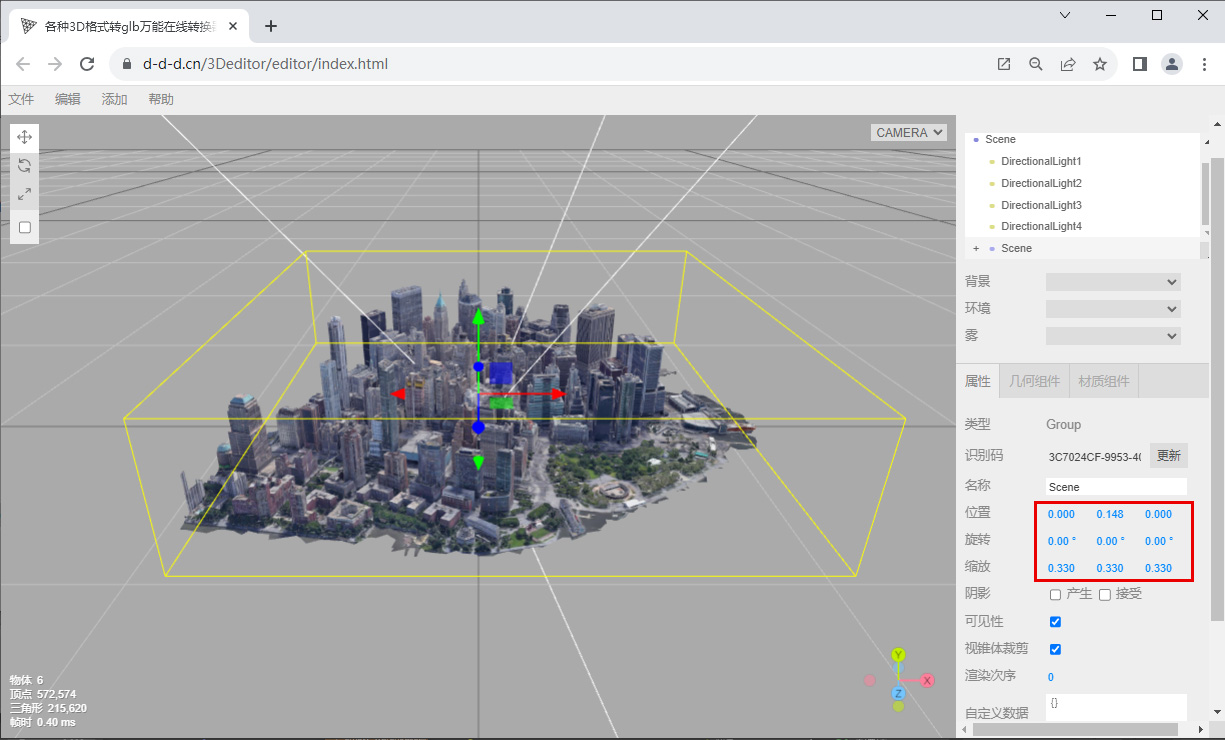Click the Y axis on view helper
This screenshot has height=740, width=1225.
[898, 655]
